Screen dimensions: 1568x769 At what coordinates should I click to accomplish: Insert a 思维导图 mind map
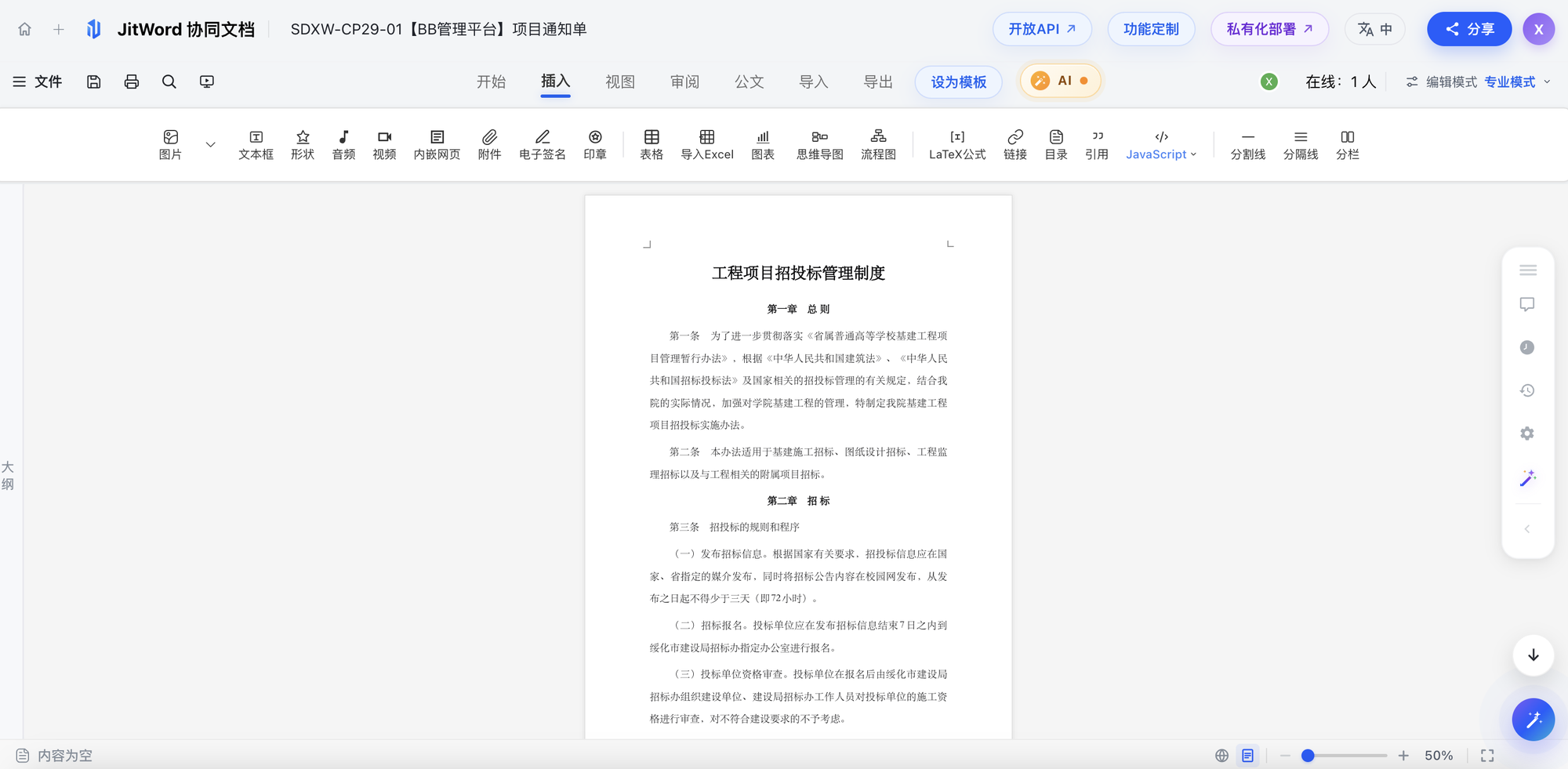pyautogui.click(x=820, y=145)
